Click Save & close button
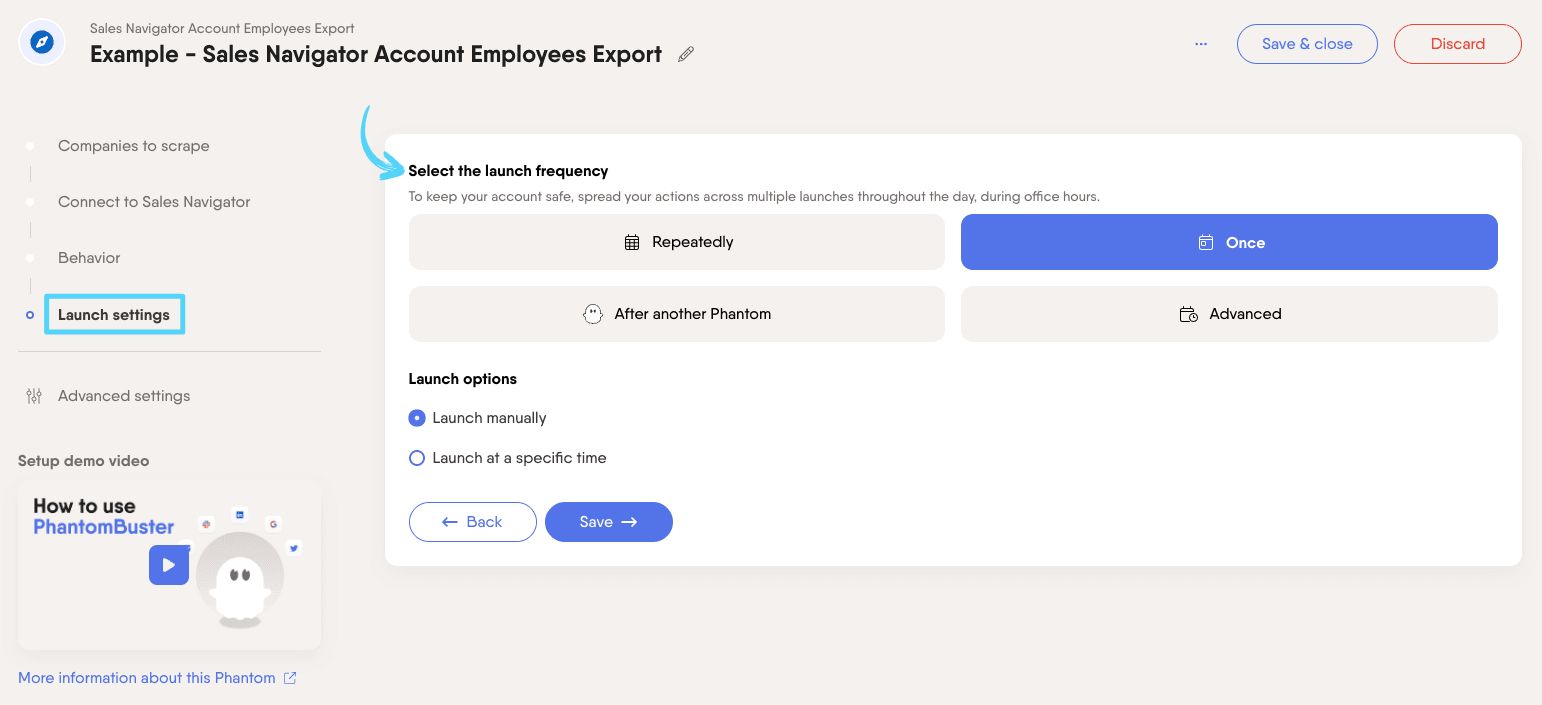Screen dimensions: 1542x705 pos(1307,44)
